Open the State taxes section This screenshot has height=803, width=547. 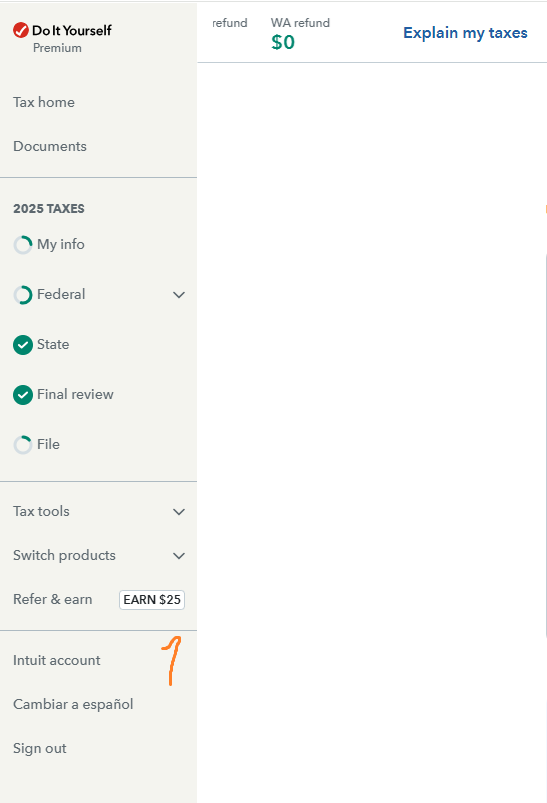tap(53, 345)
